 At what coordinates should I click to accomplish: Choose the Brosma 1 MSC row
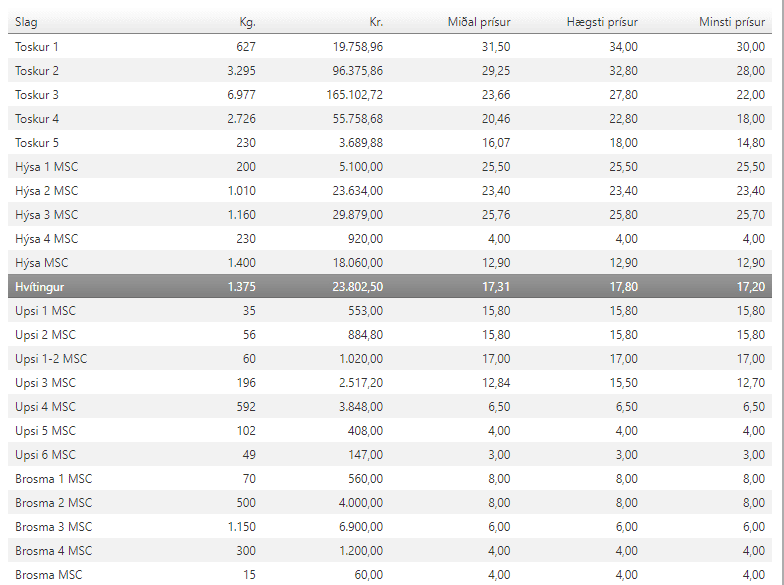pos(390,478)
